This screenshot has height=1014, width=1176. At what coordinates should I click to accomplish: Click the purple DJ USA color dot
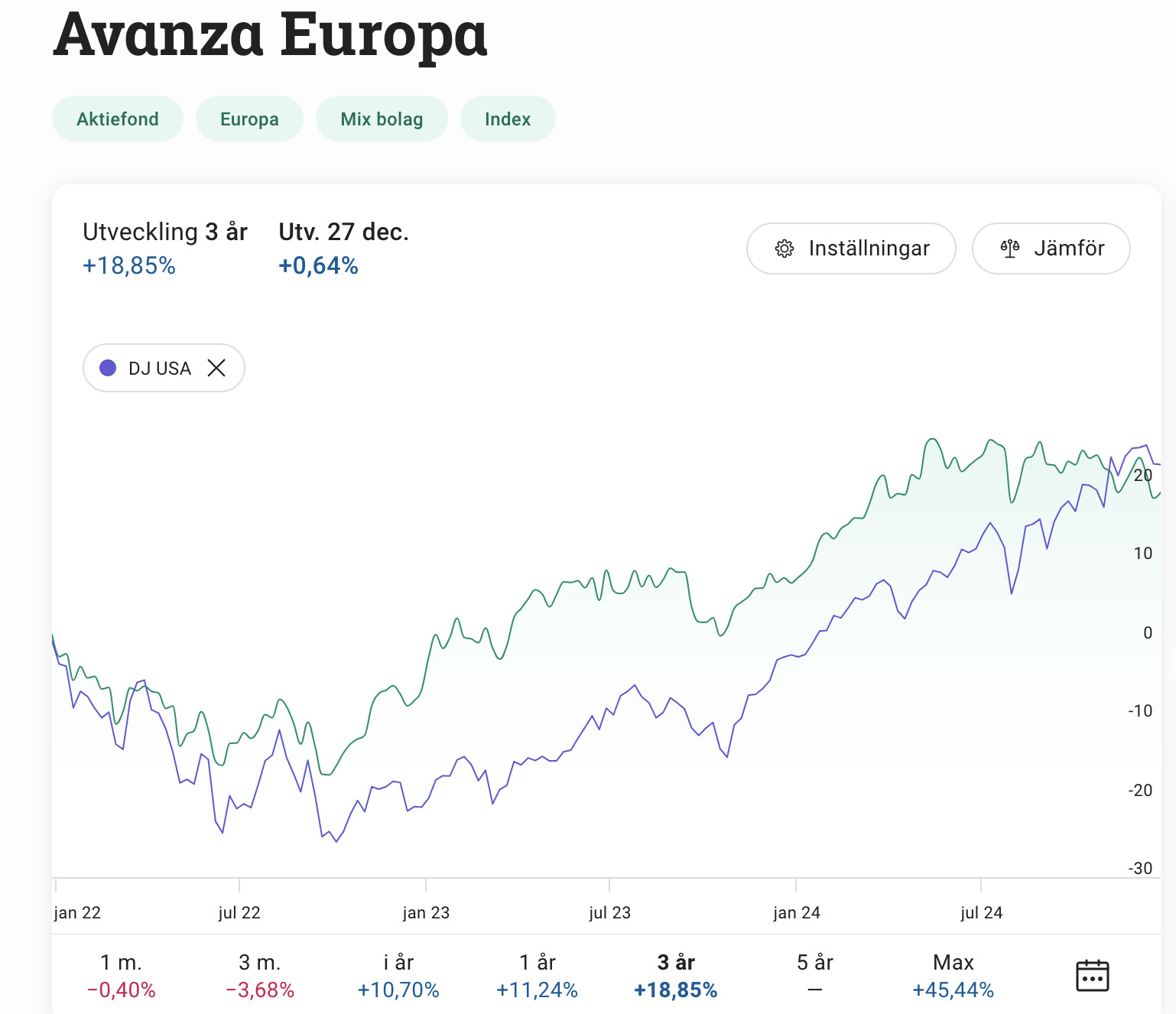(x=108, y=369)
